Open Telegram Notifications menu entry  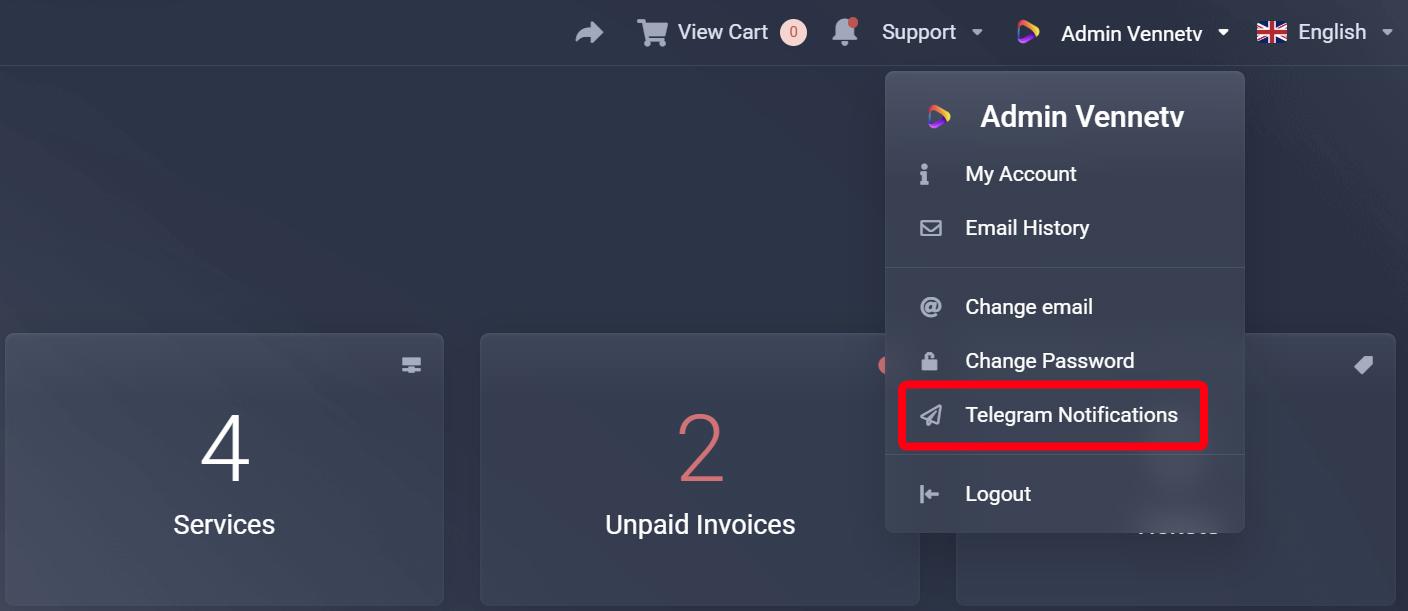point(1071,415)
